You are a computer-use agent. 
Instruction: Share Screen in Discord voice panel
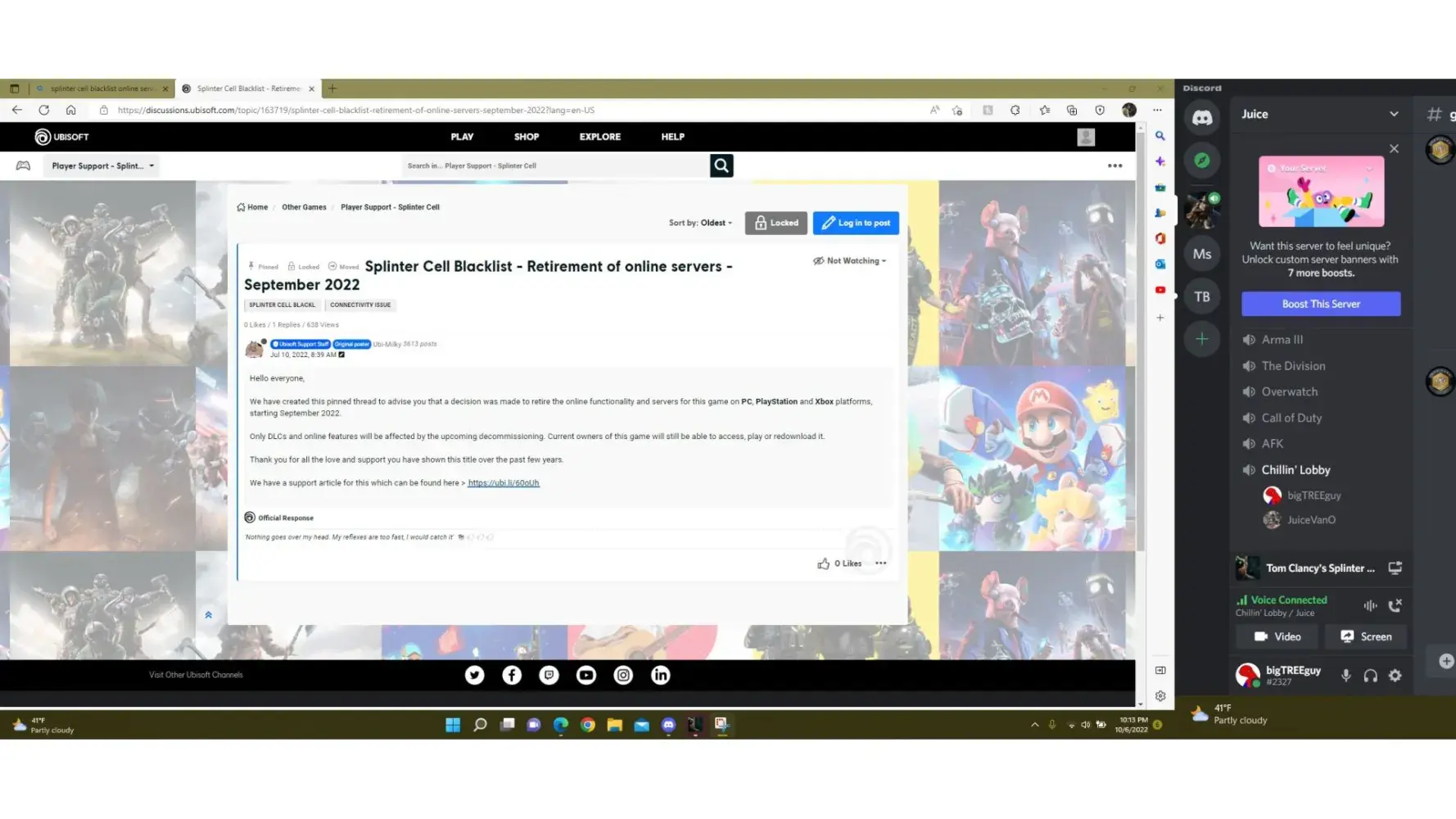1366,636
